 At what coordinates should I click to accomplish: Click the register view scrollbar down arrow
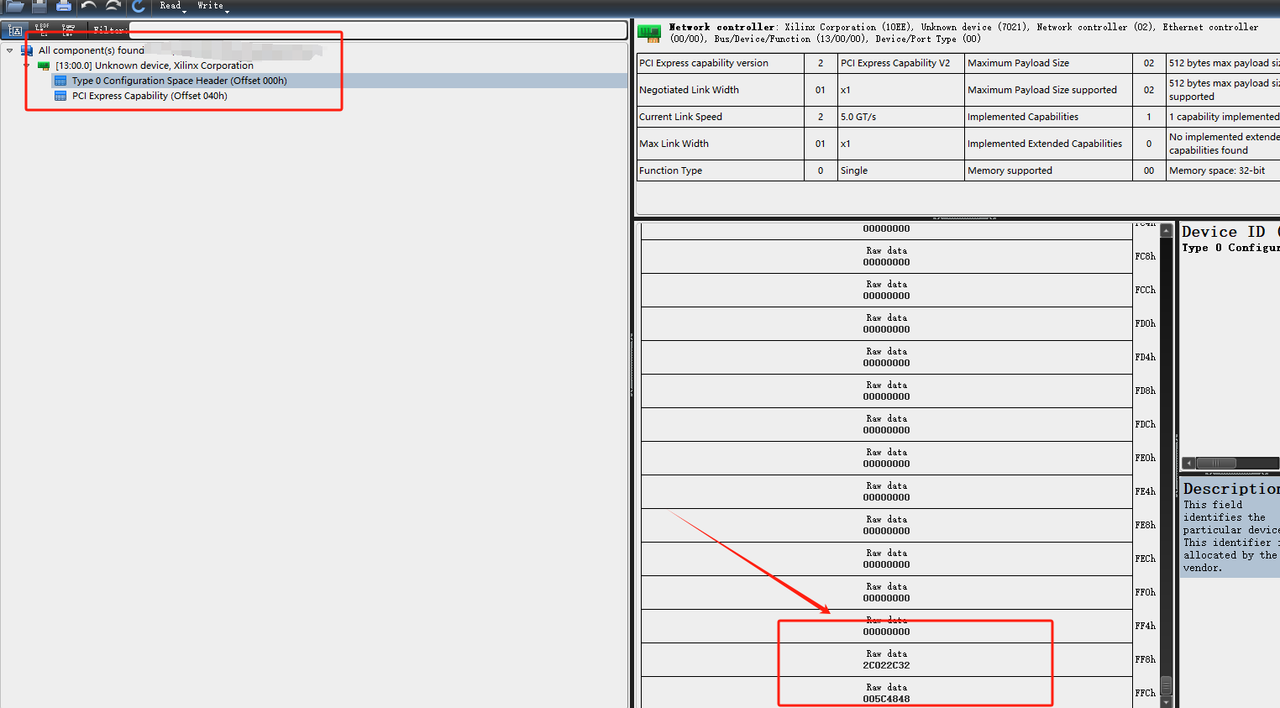[1165, 702]
